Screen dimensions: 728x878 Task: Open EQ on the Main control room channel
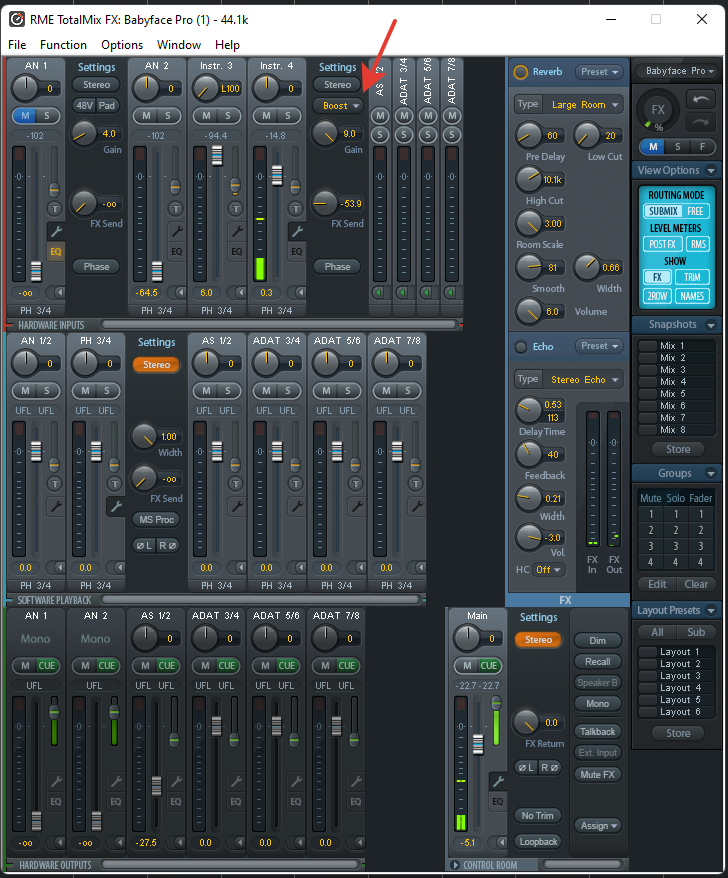pos(497,802)
